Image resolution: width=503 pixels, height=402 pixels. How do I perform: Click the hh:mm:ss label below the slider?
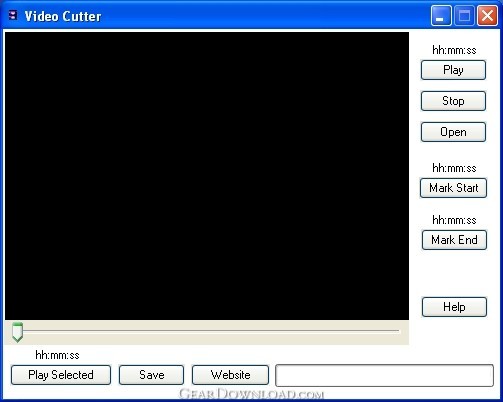[x=57, y=355]
